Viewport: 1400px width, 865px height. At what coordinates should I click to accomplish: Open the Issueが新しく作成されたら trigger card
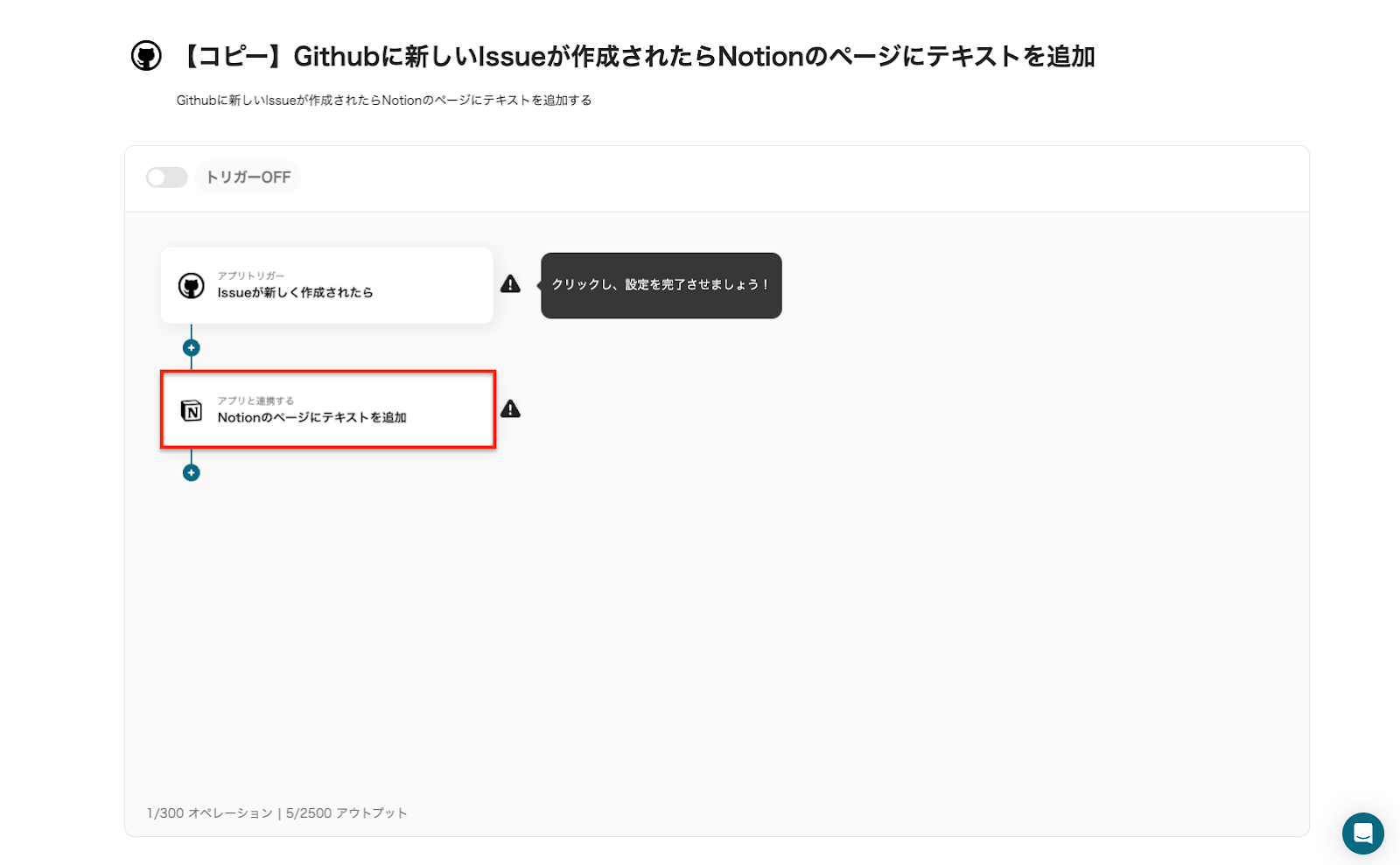327,286
